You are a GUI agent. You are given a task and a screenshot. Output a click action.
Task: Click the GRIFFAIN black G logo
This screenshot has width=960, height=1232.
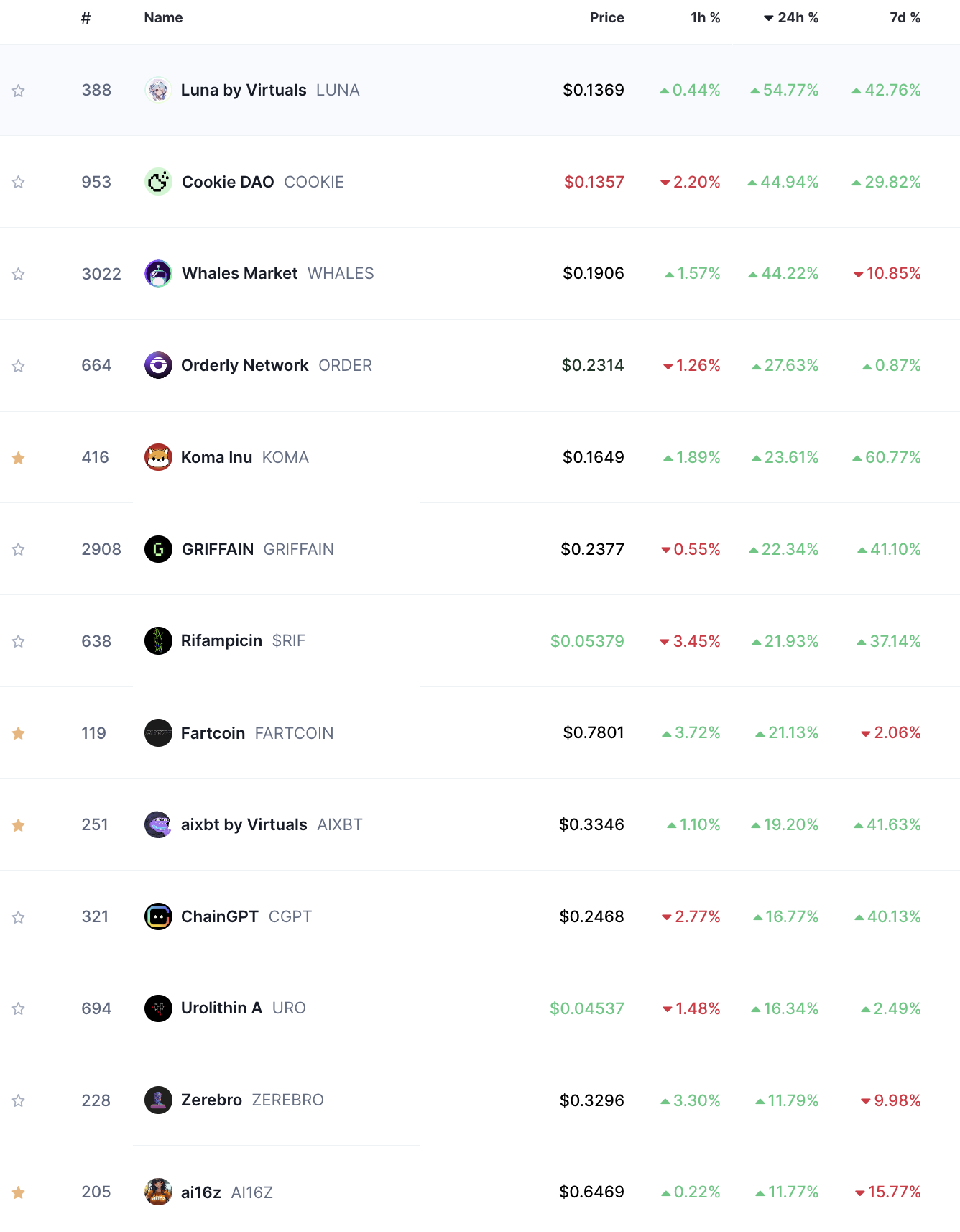click(x=158, y=549)
